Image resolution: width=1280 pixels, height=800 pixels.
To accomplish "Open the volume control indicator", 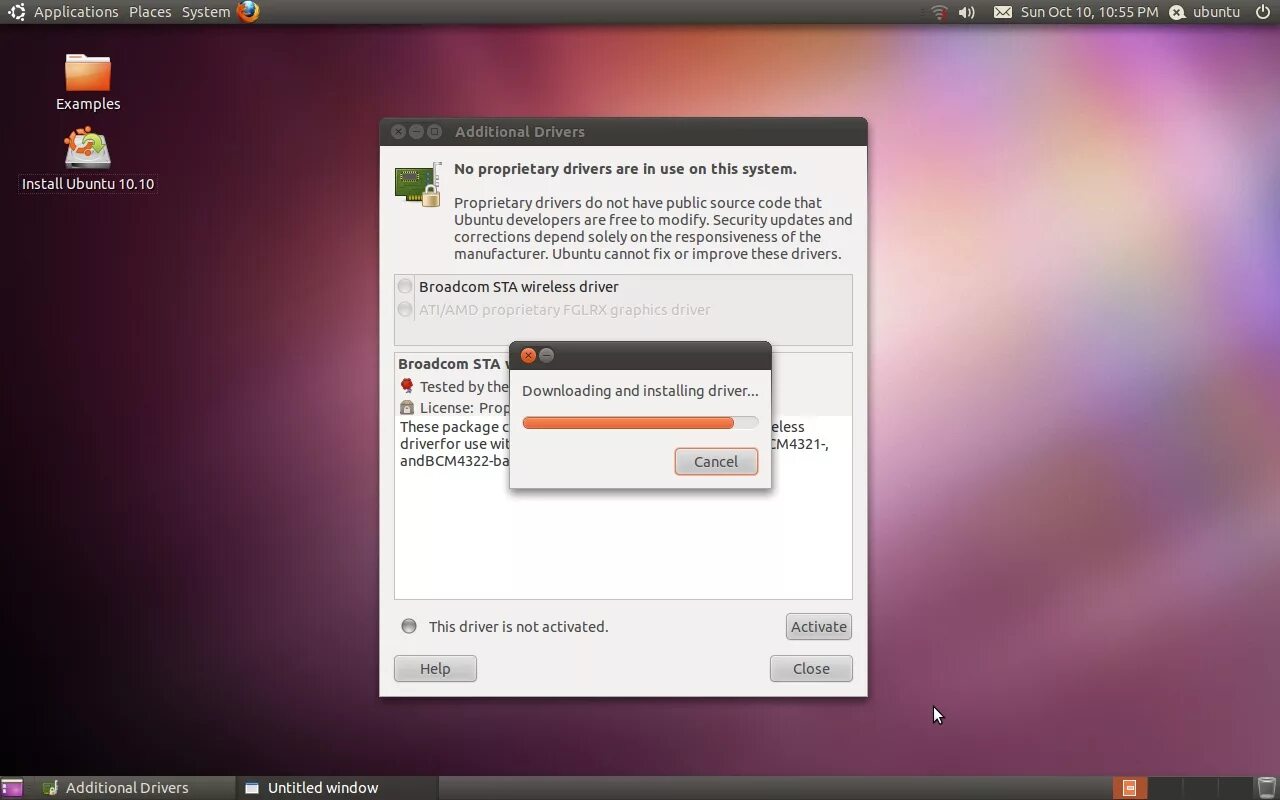I will (966, 12).
